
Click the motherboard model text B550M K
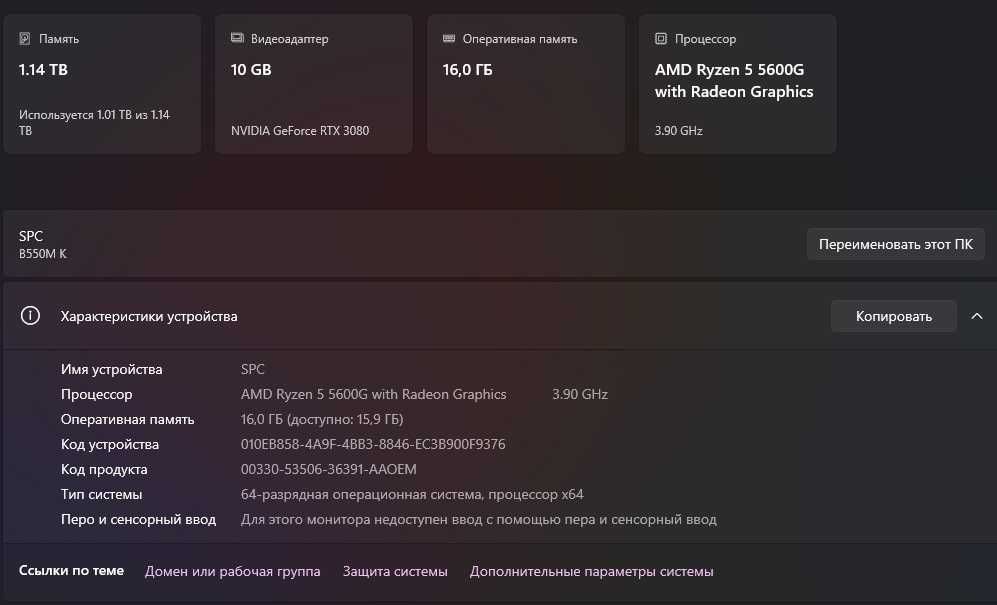(43, 253)
